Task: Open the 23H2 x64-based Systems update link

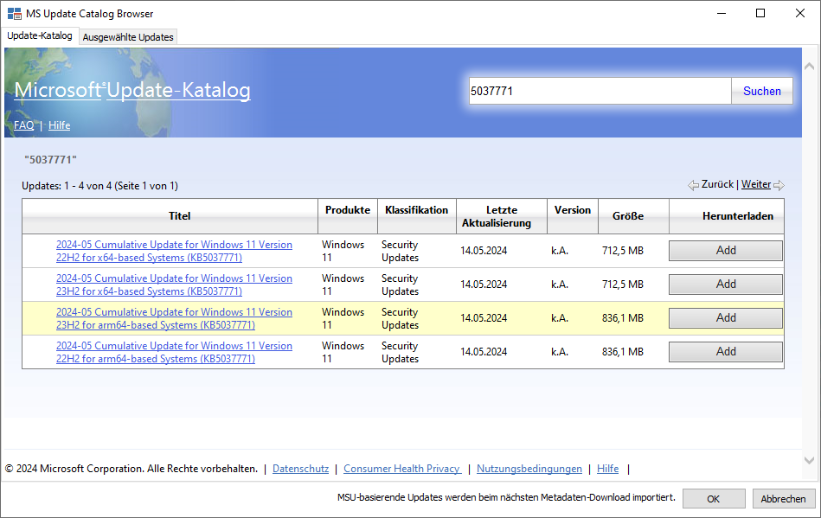Action: pyautogui.click(x=174, y=285)
